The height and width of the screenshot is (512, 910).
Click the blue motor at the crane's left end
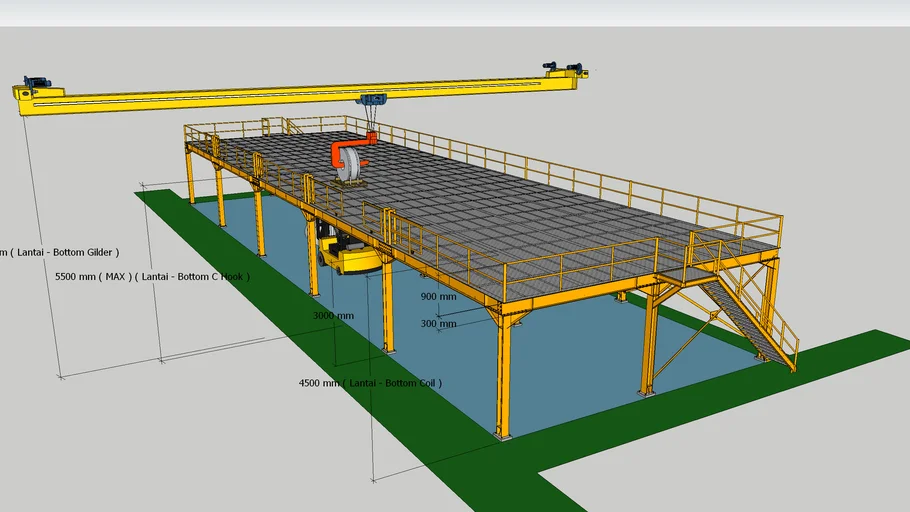tap(37, 83)
